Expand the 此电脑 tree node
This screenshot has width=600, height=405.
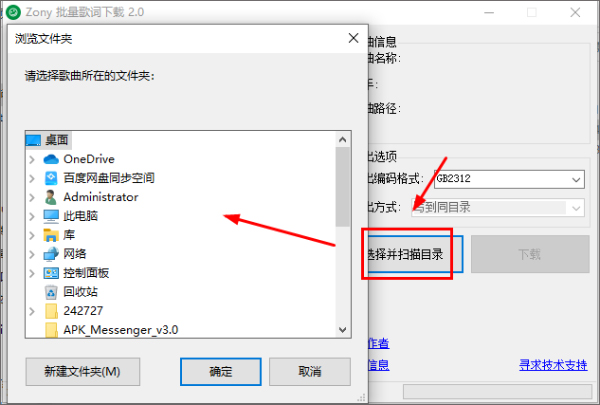tap(32, 216)
